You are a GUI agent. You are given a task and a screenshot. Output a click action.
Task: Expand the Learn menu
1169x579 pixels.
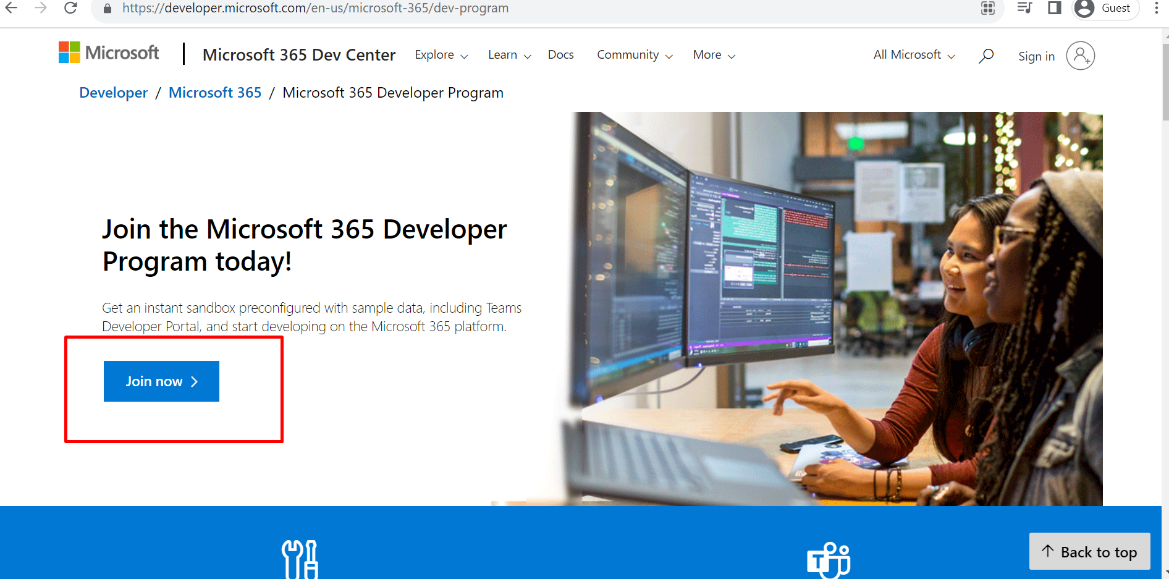509,55
